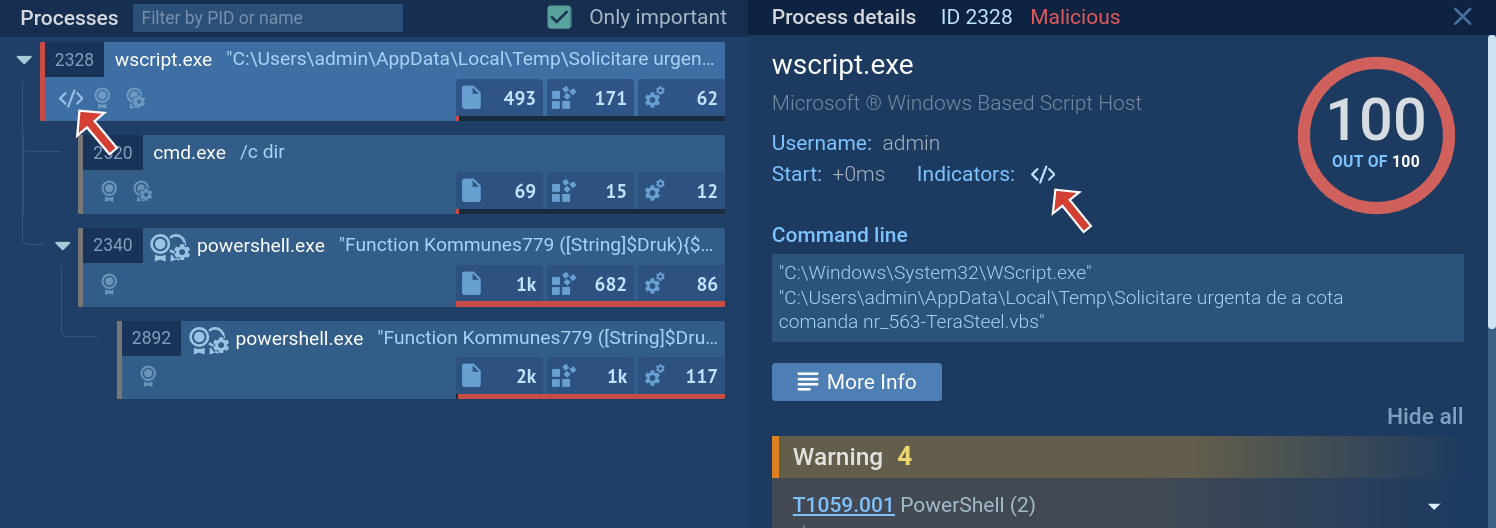
Task: Open cmd.exe gear counter showing 12
Action: tap(680, 190)
